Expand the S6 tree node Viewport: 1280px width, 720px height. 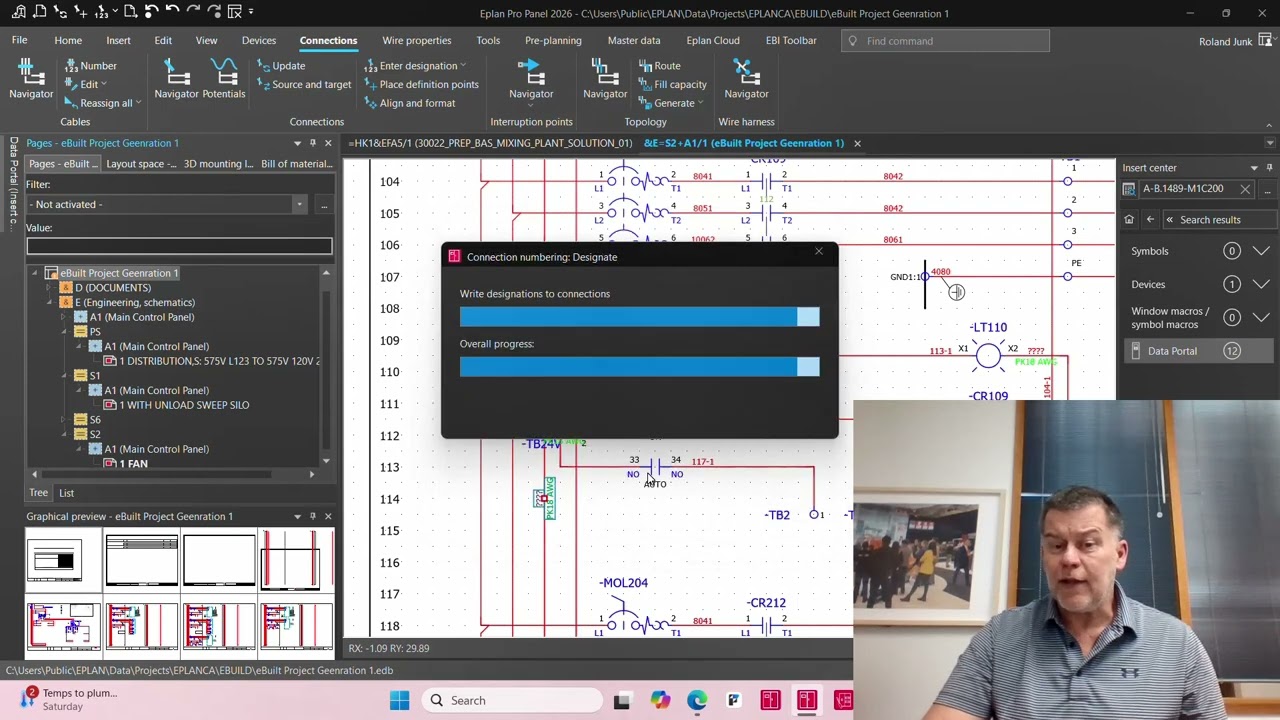tap(65, 420)
